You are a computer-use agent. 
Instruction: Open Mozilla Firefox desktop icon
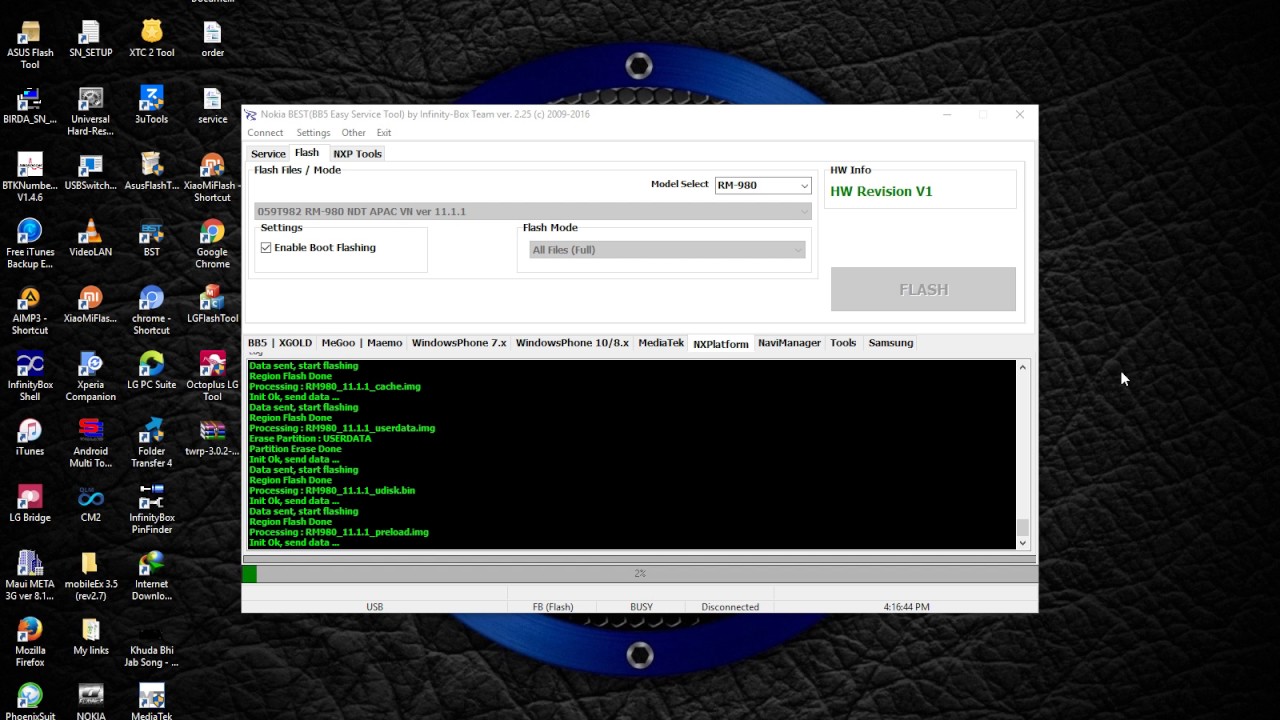pos(30,642)
